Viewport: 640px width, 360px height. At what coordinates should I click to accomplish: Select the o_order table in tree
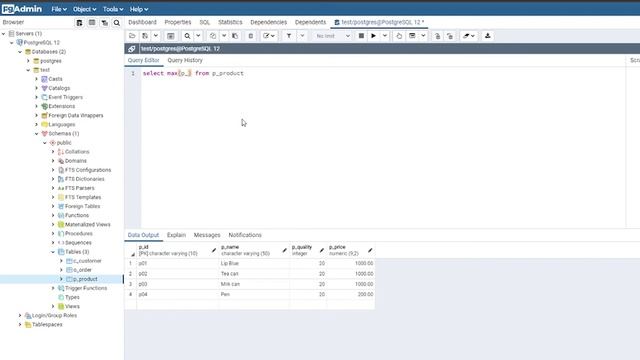point(82,270)
